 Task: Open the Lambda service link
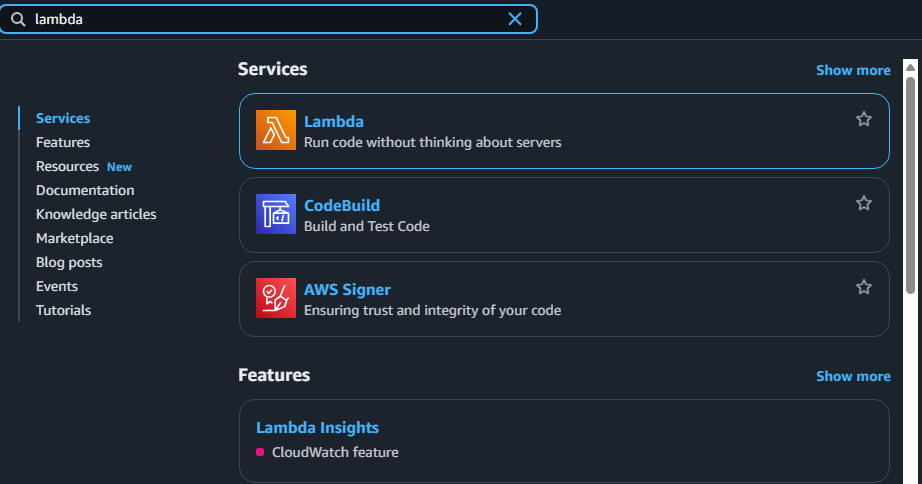334,122
